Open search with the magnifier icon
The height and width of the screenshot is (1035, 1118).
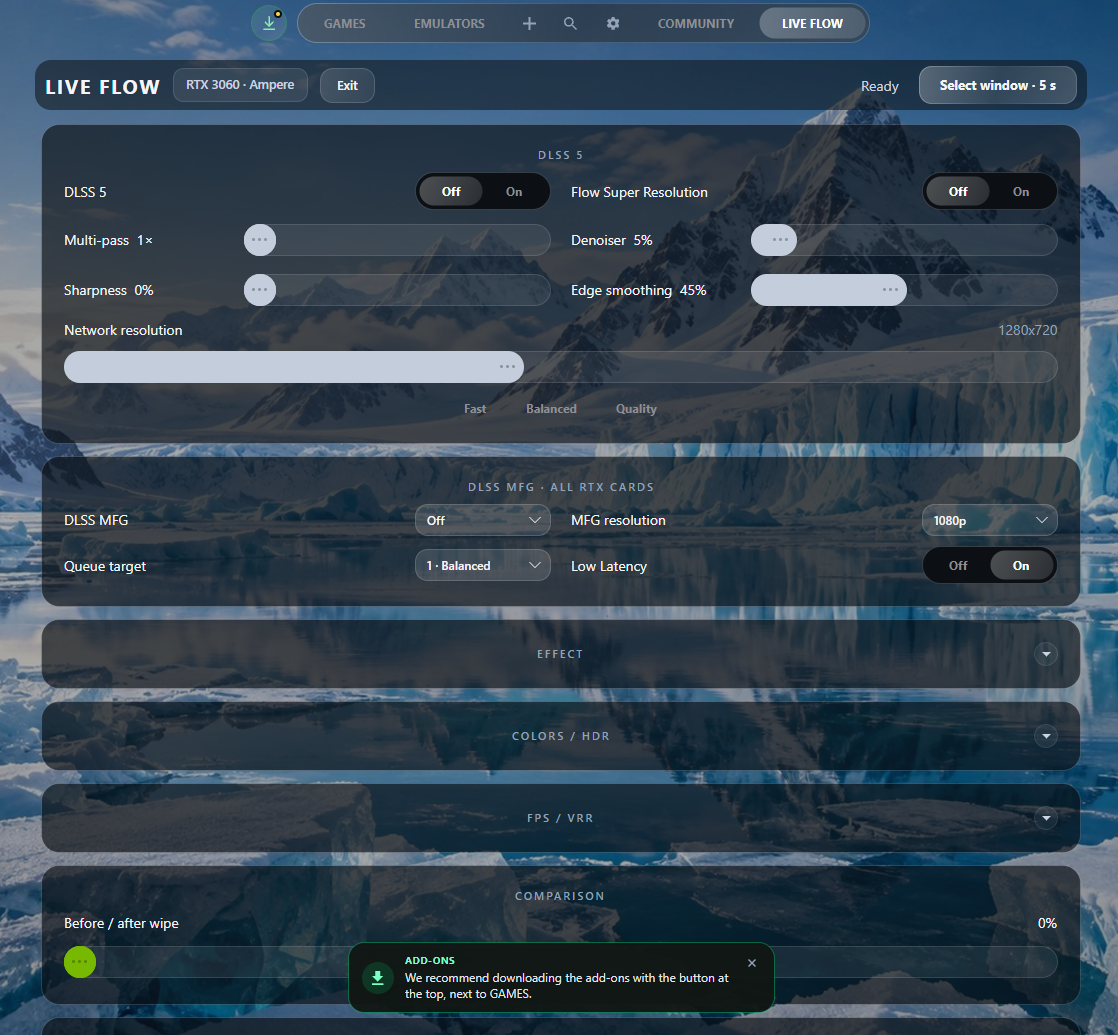click(570, 24)
